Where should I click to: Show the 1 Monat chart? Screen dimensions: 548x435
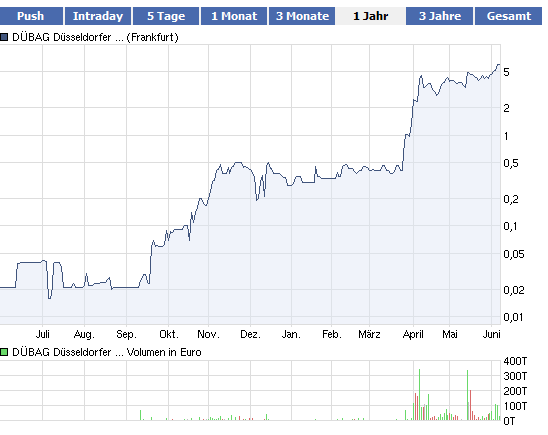[x=233, y=16]
